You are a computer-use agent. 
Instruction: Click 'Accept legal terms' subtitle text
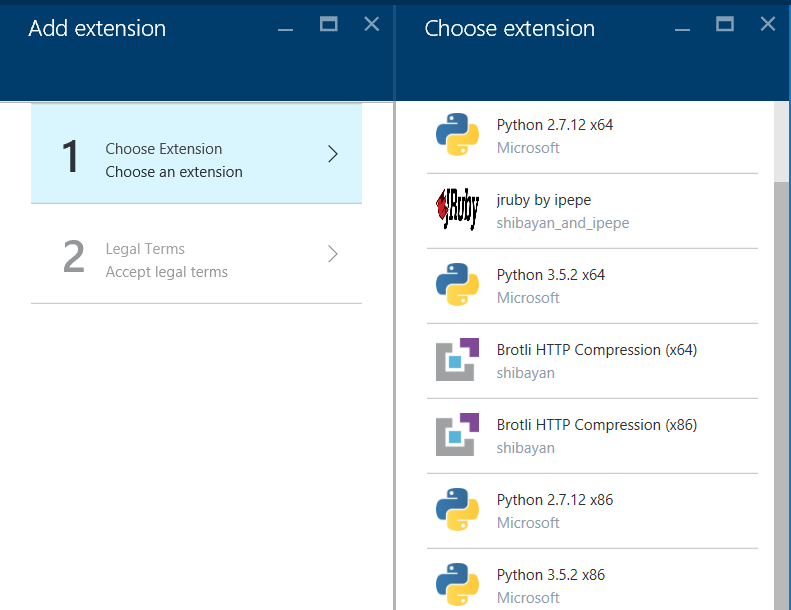click(166, 272)
